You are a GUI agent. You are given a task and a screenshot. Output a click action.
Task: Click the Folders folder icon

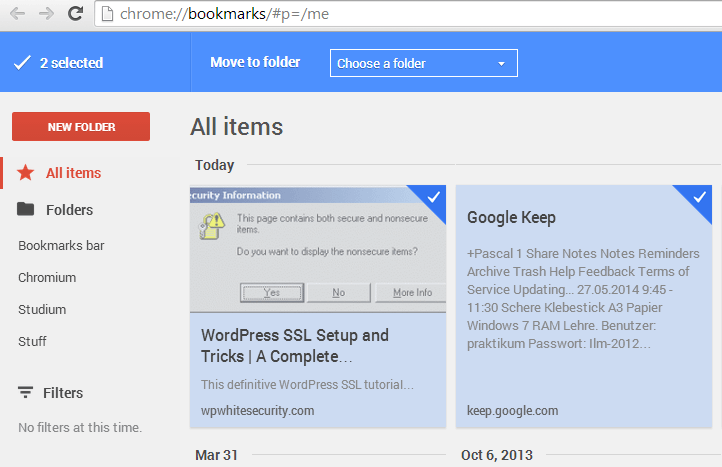coord(26,210)
